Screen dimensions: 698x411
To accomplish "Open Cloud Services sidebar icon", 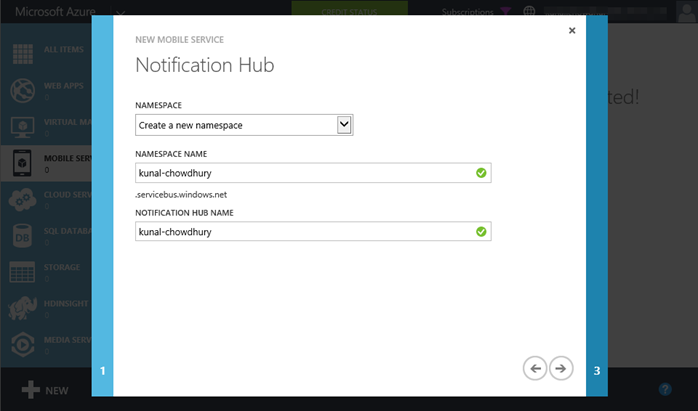I will coord(22,199).
